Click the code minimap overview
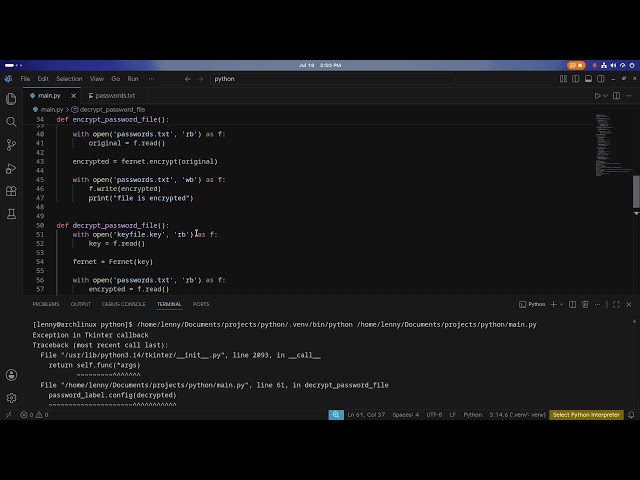Viewport: 640px width, 480px height. click(612, 145)
